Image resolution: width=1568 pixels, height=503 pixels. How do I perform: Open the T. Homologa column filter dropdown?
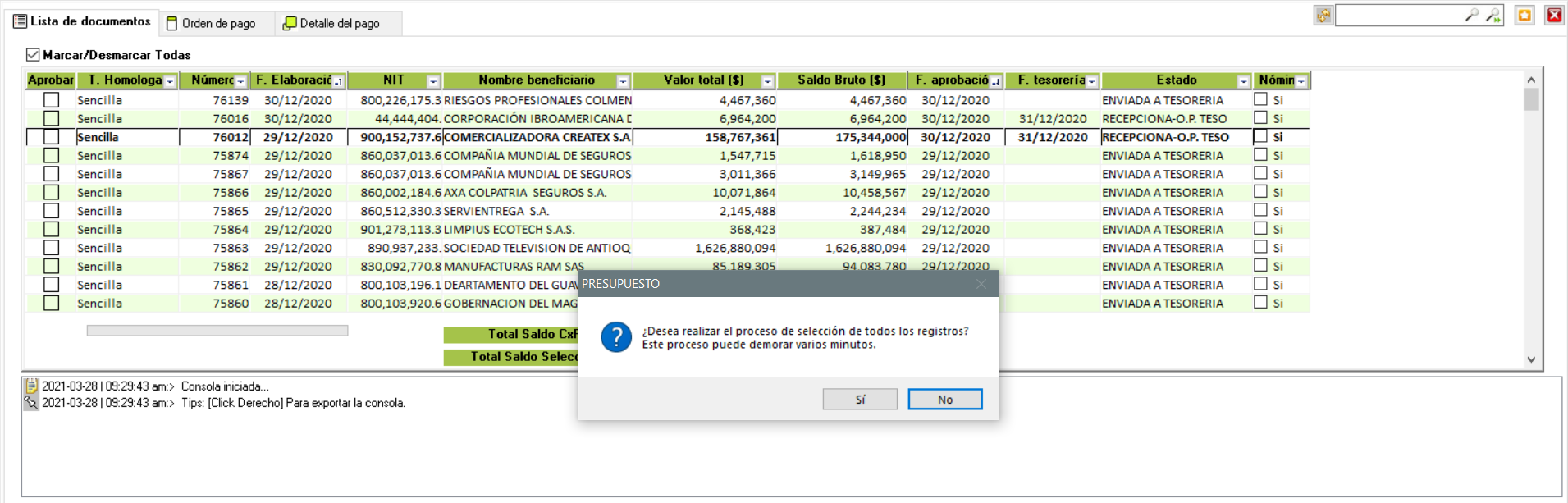170,81
